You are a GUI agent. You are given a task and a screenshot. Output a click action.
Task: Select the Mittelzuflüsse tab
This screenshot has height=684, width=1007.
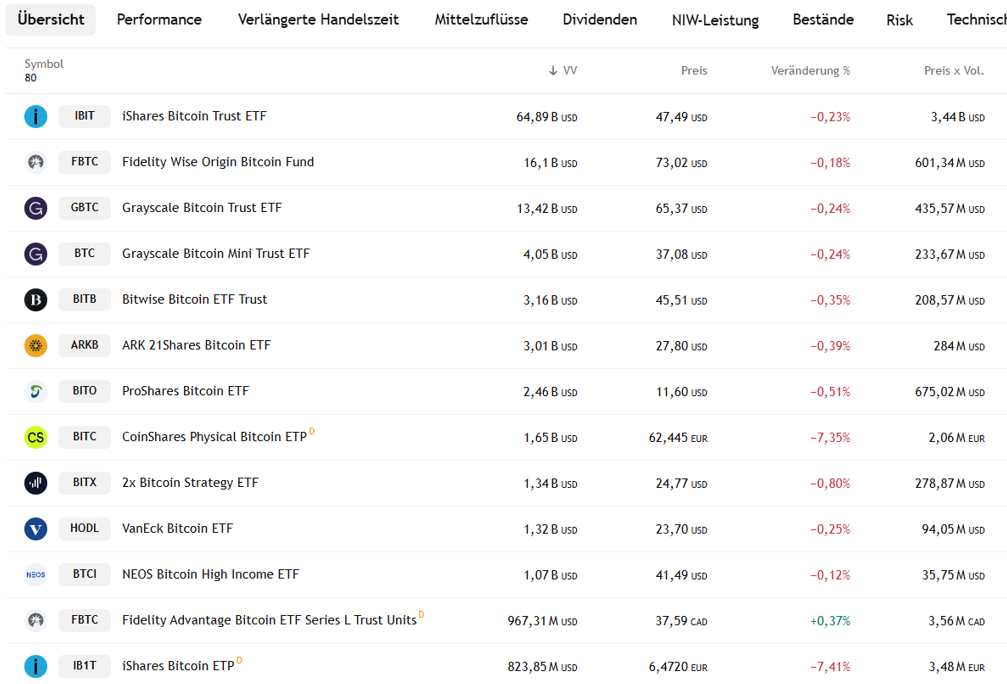point(481,20)
